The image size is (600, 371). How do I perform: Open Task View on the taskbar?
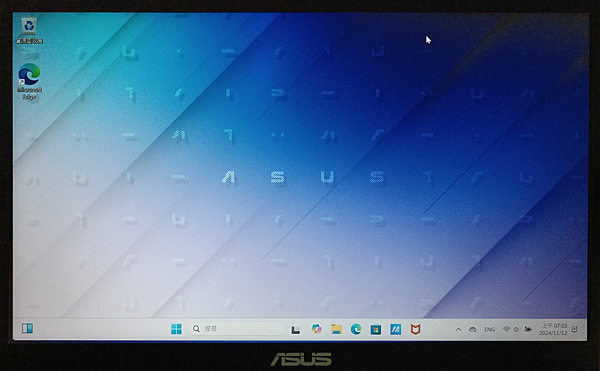coord(295,329)
